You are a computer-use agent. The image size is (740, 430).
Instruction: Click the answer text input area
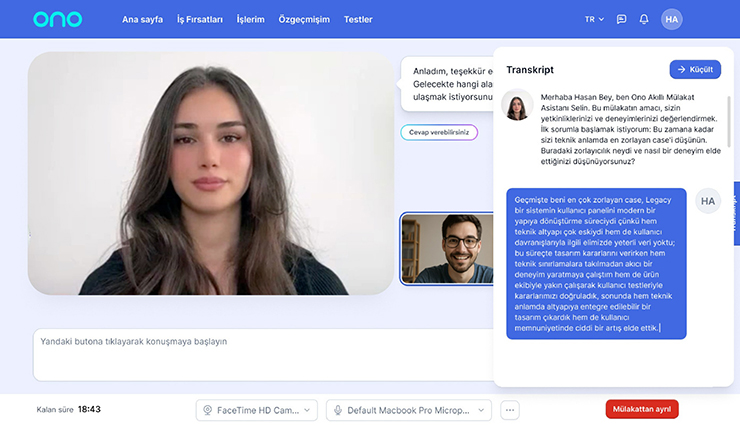pos(260,355)
